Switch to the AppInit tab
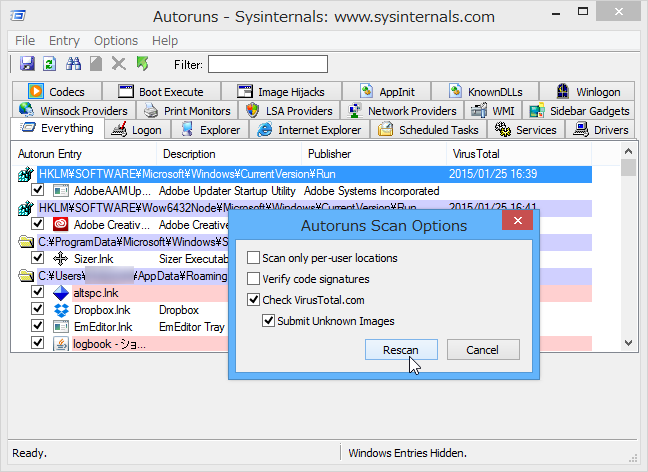The image size is (648, 472). pos(387,91)
